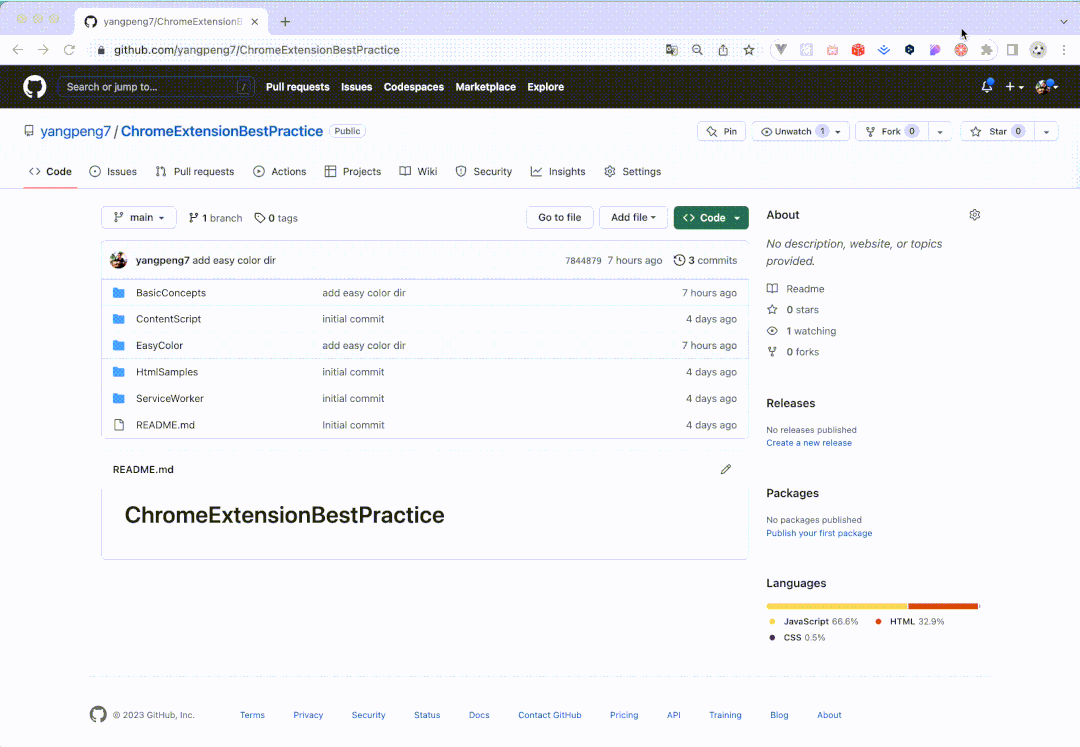
Task: Click the purple extension icon in toolbar
Action: tap(935, 50)
